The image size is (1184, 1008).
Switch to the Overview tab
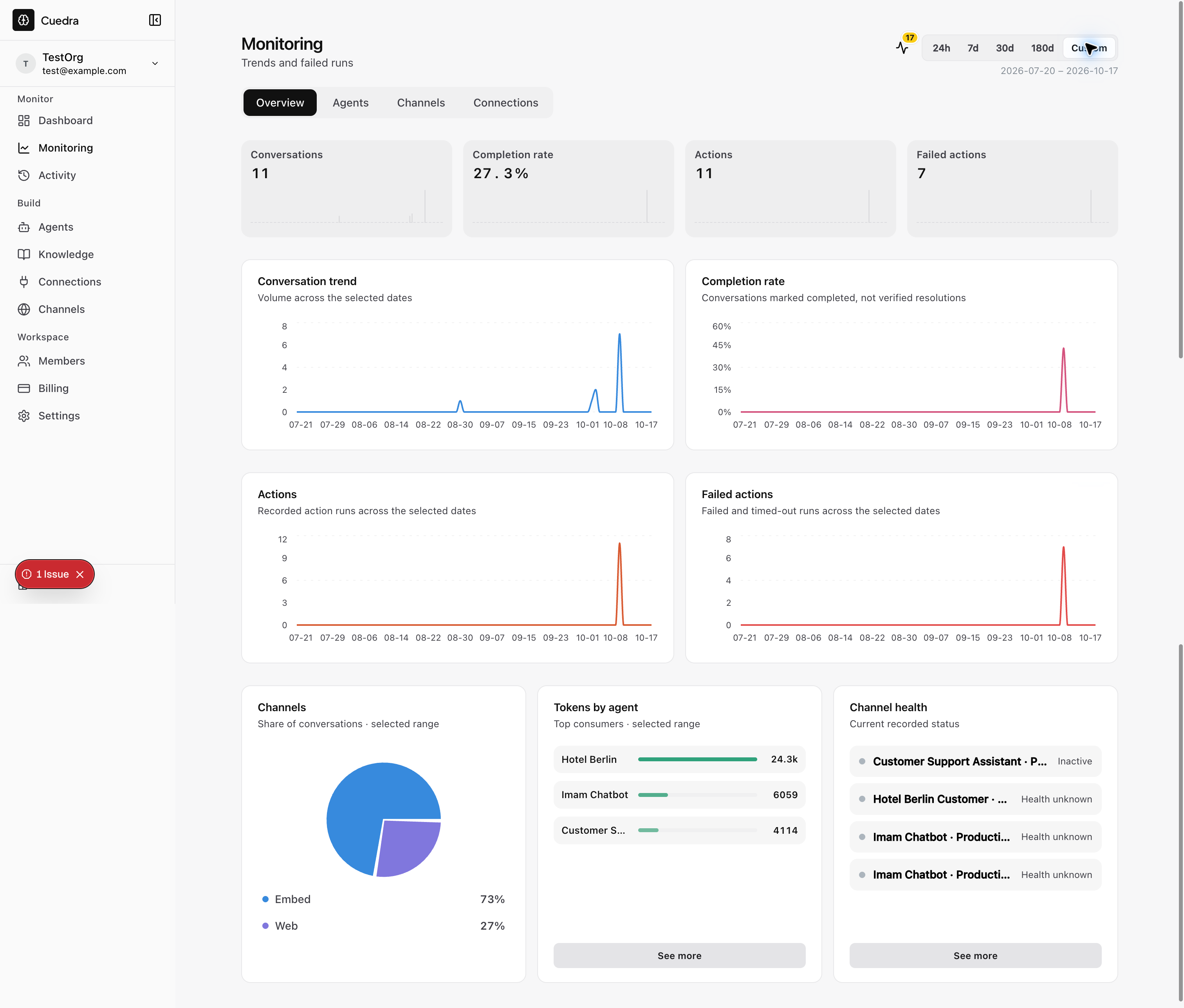click(x=280, y=103)
